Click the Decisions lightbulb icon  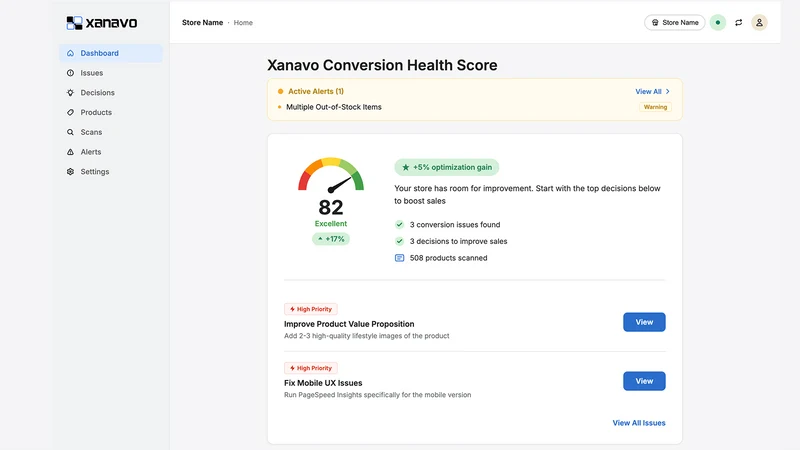(x=70, y=92)
